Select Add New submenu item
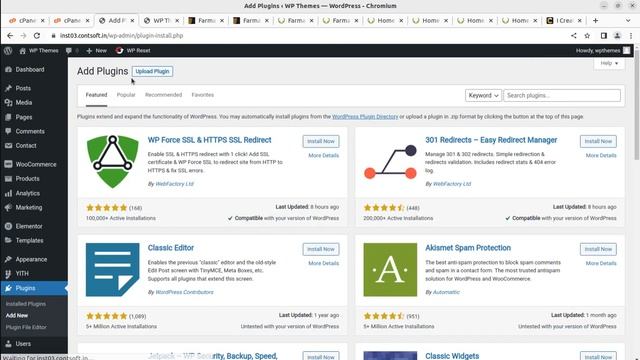The width and height of the screenshot is (640, 360). tap(17, 316)
